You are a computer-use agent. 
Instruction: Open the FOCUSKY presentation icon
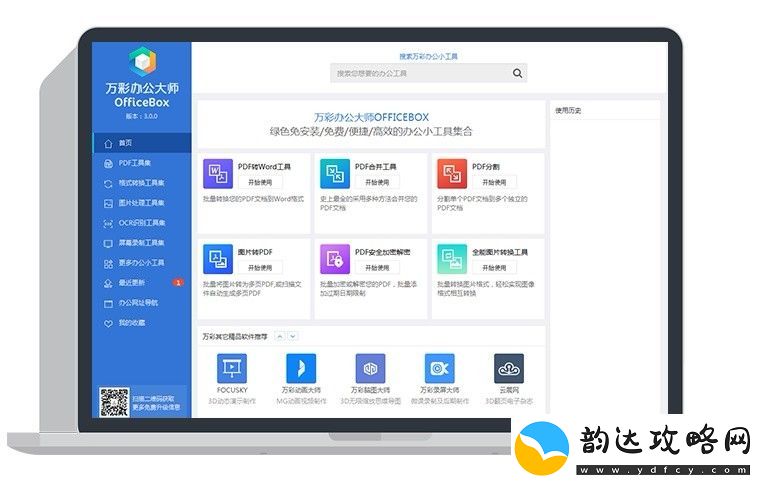pos(232,368)
